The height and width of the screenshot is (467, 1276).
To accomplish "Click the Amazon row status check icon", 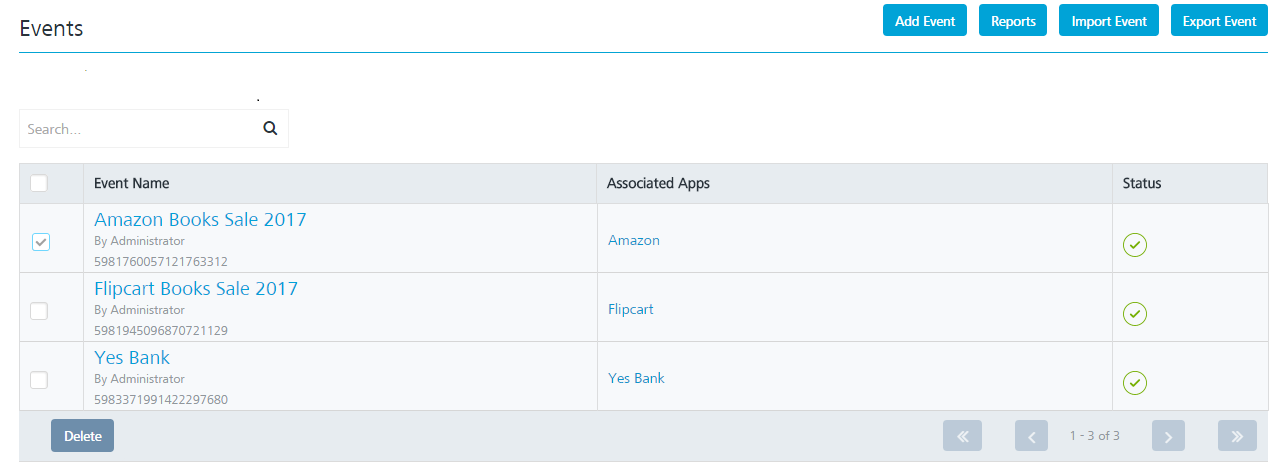I will (1135, 244).
